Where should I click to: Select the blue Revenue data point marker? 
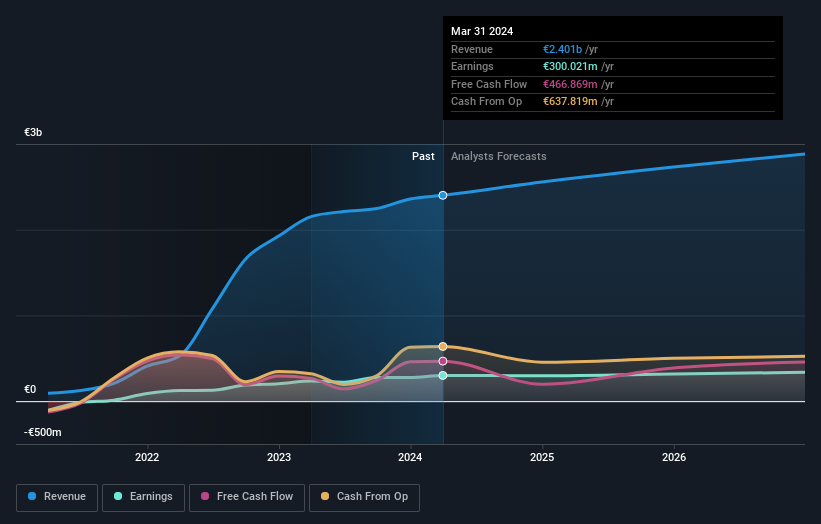point(443,195)
